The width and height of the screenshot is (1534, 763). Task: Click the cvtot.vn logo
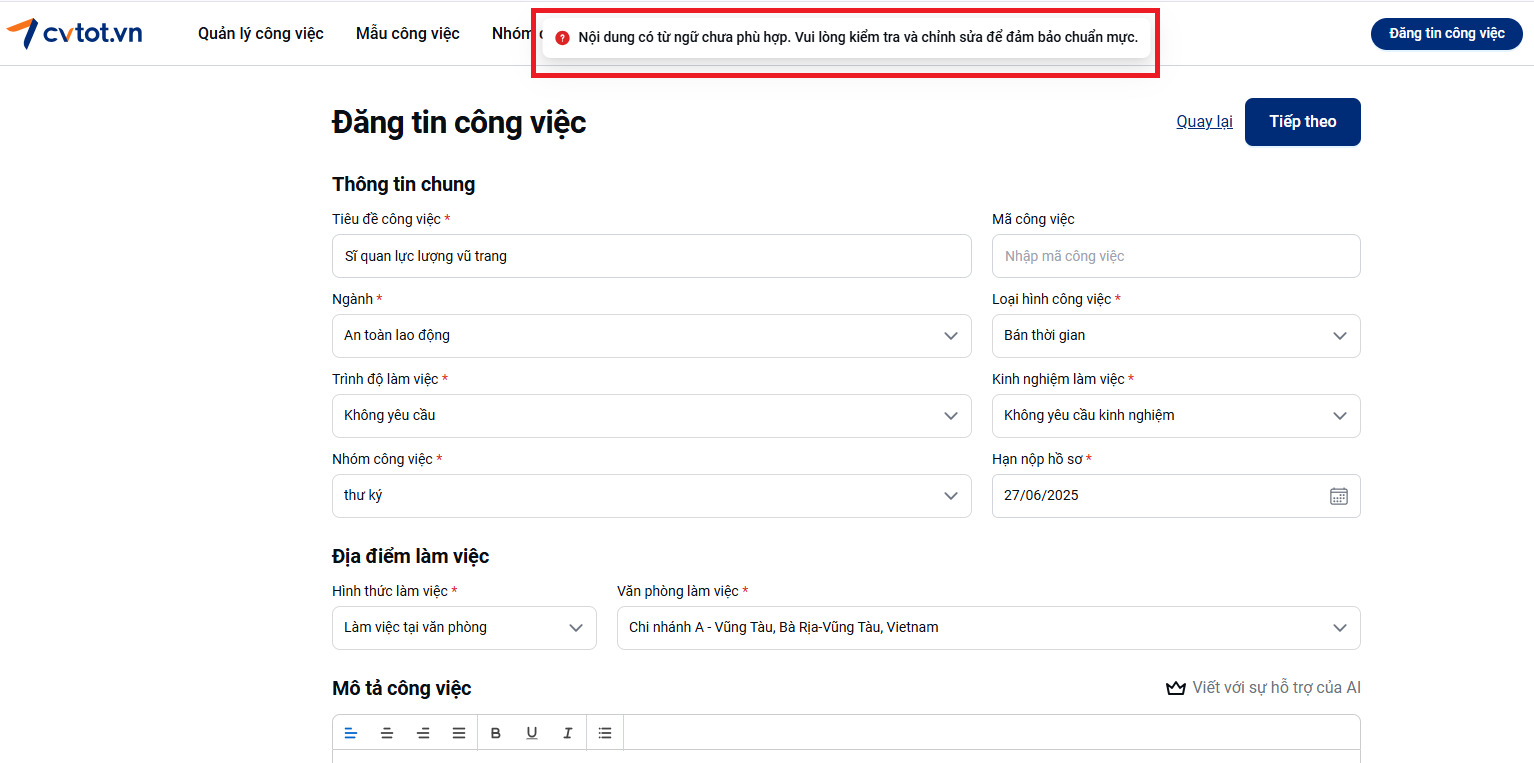(75, 33)
